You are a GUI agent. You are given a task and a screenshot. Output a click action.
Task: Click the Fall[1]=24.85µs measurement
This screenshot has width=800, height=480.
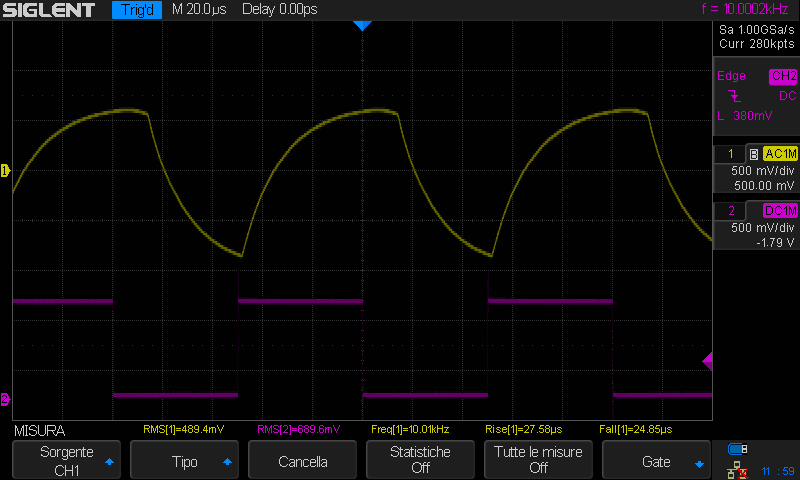[636, 430]
